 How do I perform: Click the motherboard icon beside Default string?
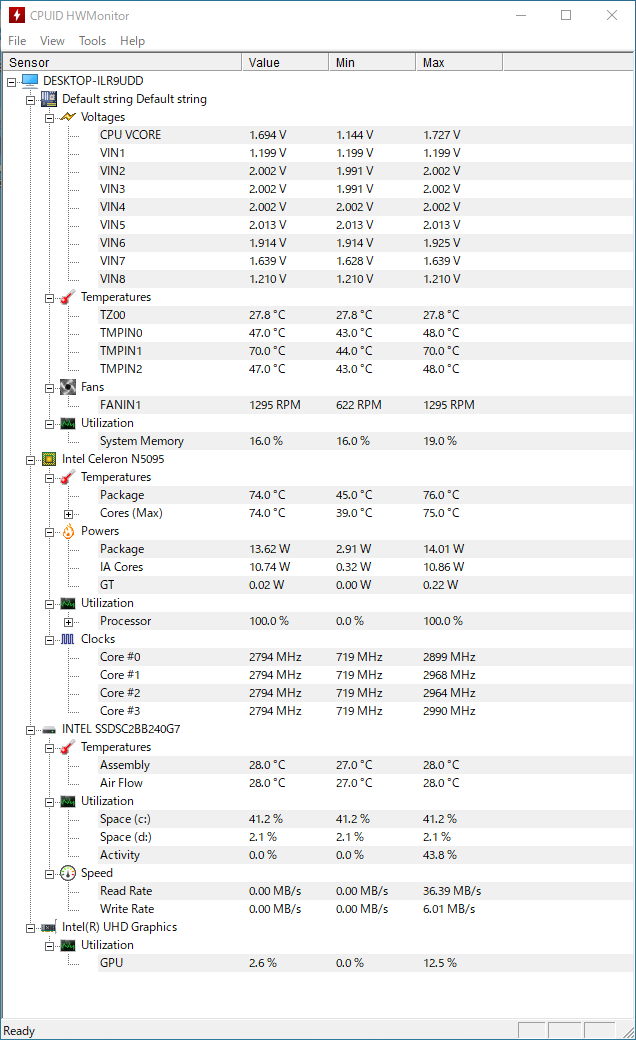click(48, 99)
